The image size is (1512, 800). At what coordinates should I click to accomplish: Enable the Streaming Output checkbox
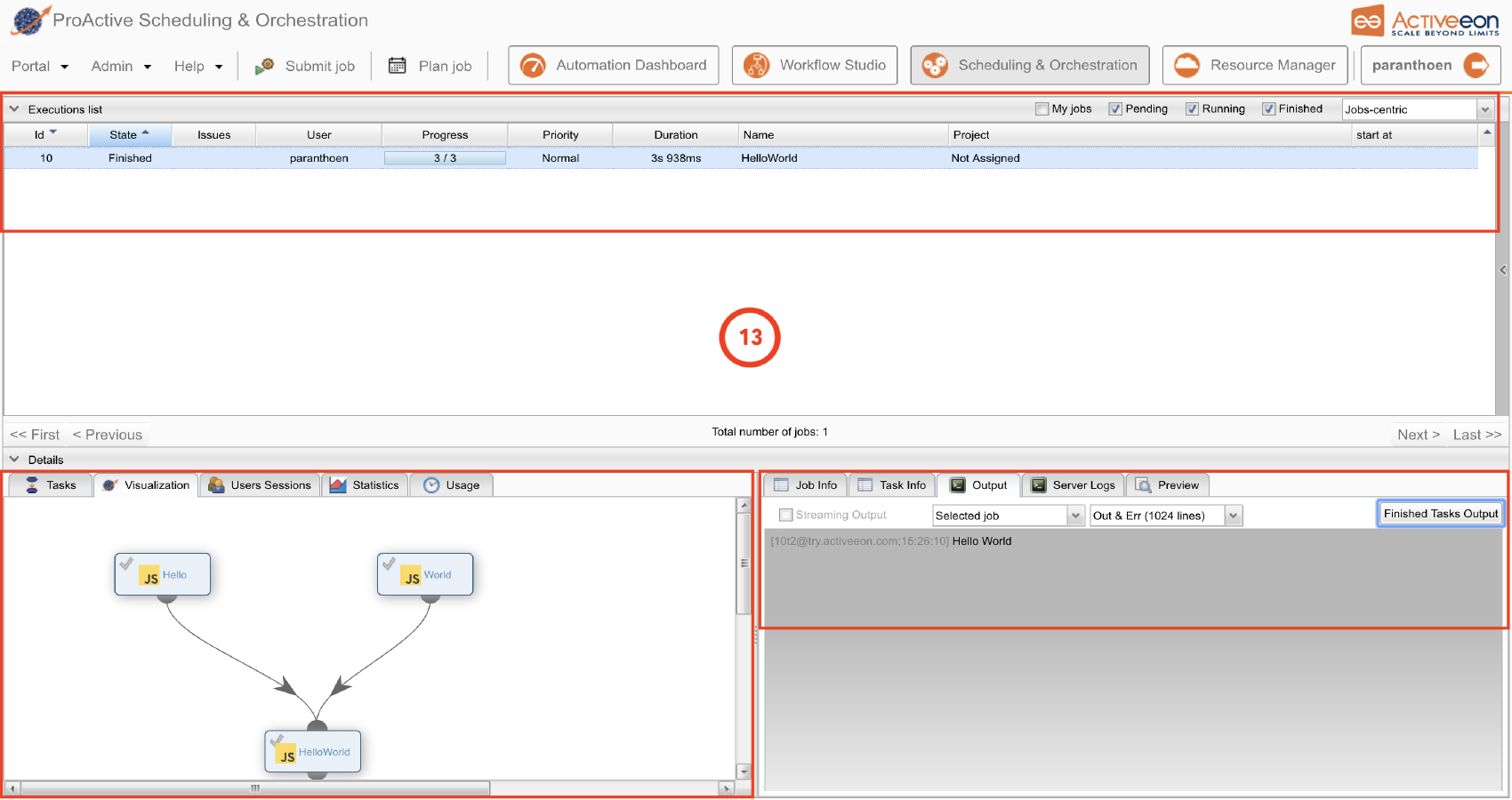pos(785,515)
